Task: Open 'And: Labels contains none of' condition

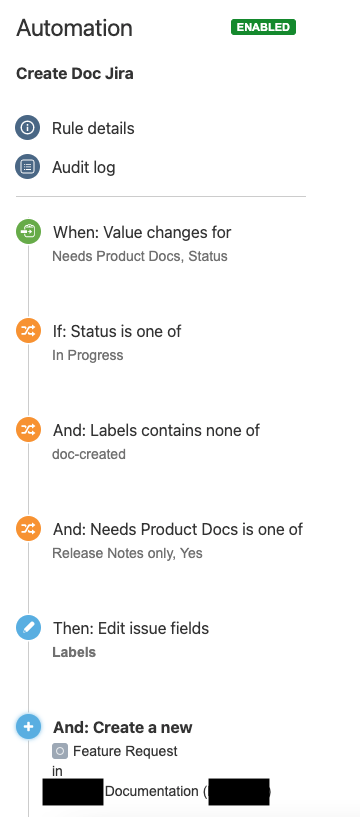Action: (x=156, y=430)
